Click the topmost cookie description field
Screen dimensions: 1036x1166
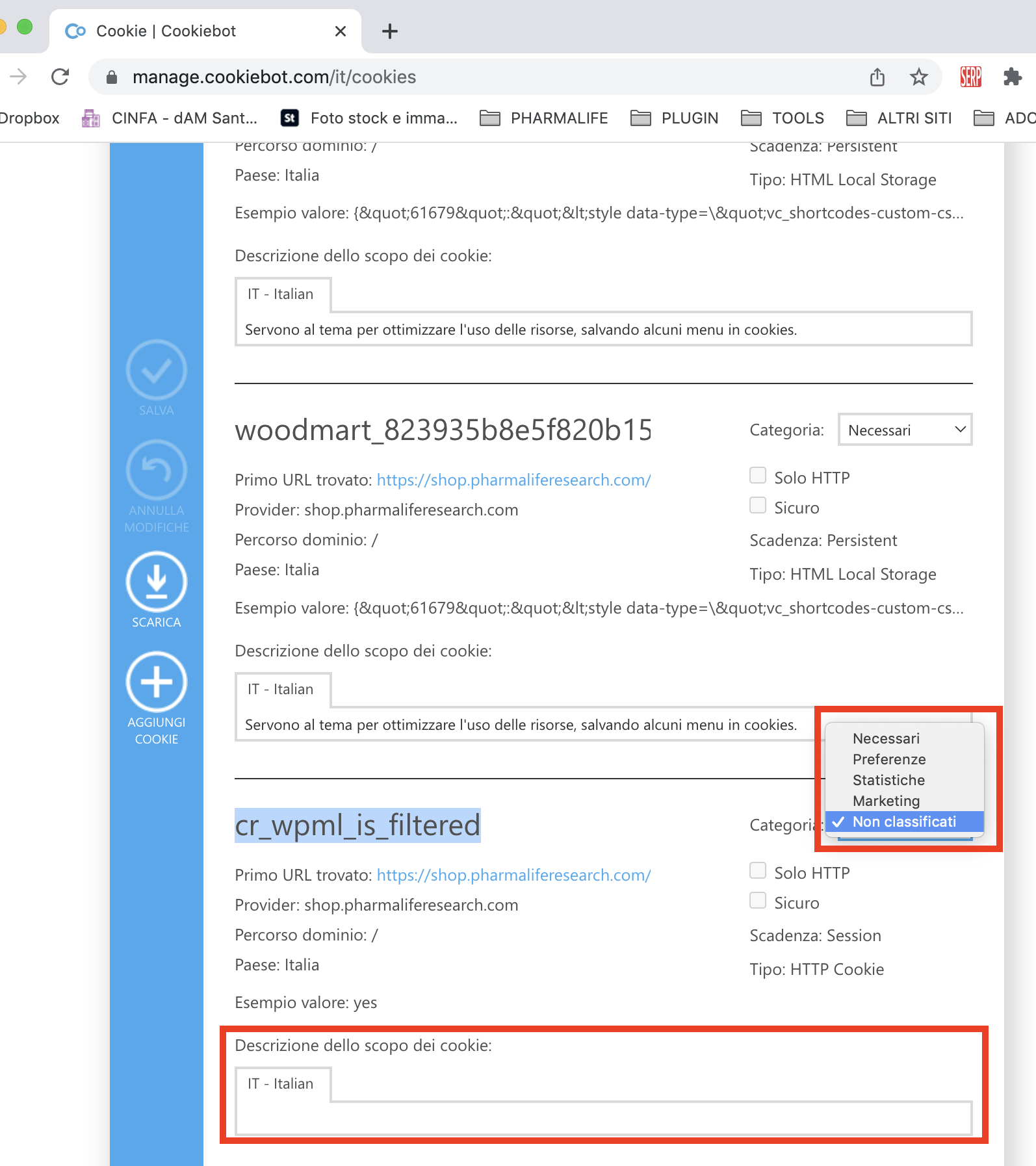point(603,329)
